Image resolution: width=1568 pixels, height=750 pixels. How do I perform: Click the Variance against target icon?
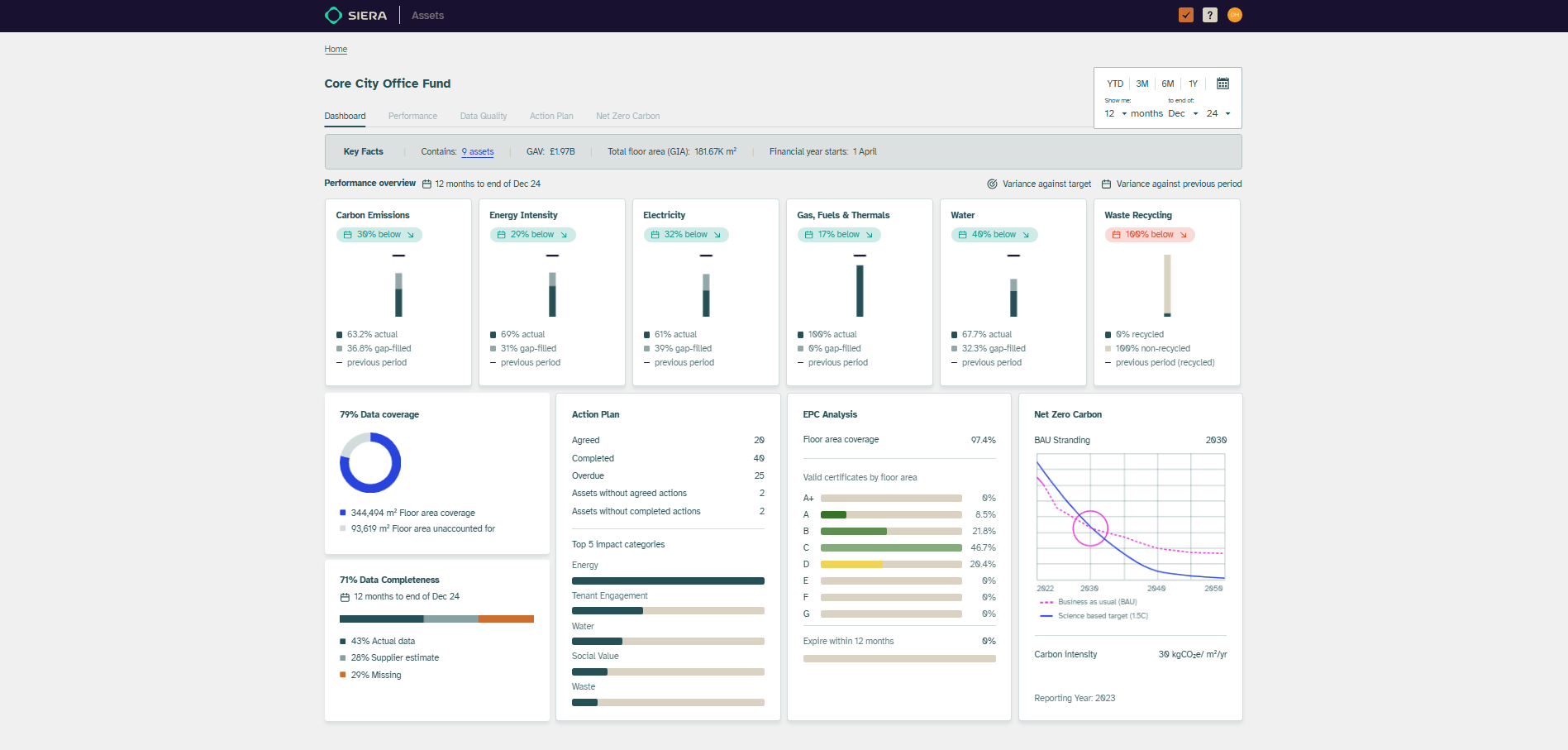[992, 184]
